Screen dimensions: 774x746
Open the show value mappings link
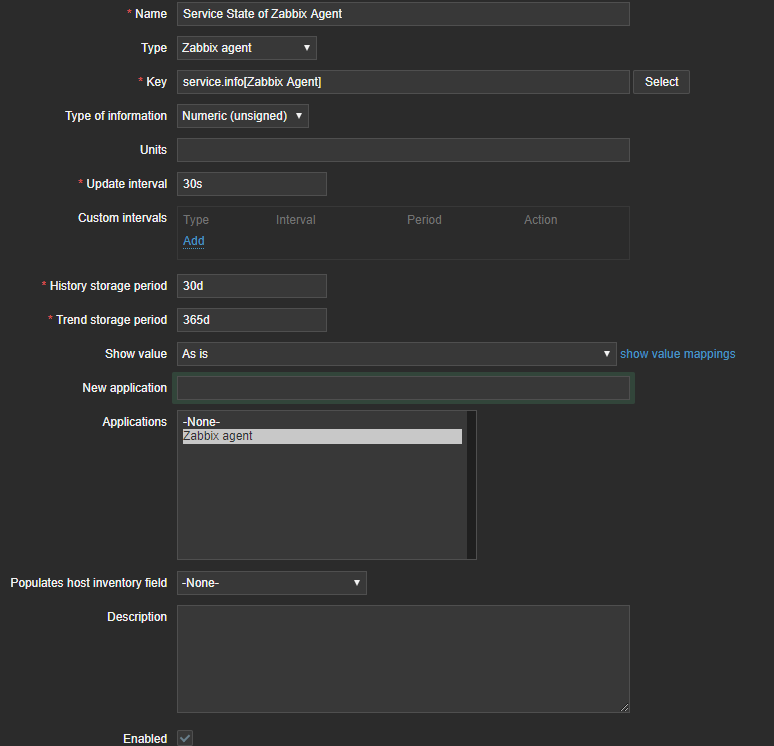tap(678, 354)
